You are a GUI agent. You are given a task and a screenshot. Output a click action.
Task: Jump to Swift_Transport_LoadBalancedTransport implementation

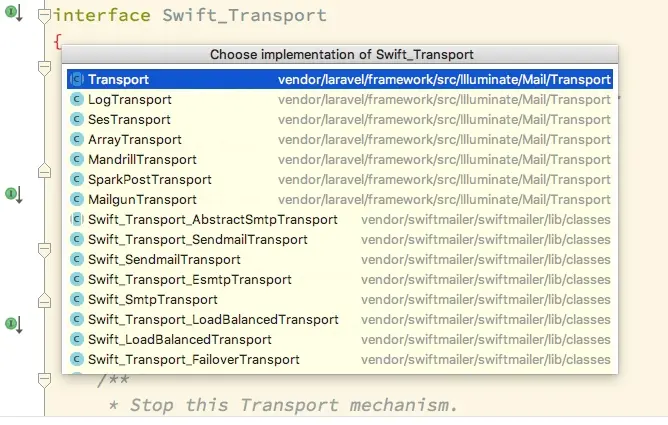pos(340,320)
